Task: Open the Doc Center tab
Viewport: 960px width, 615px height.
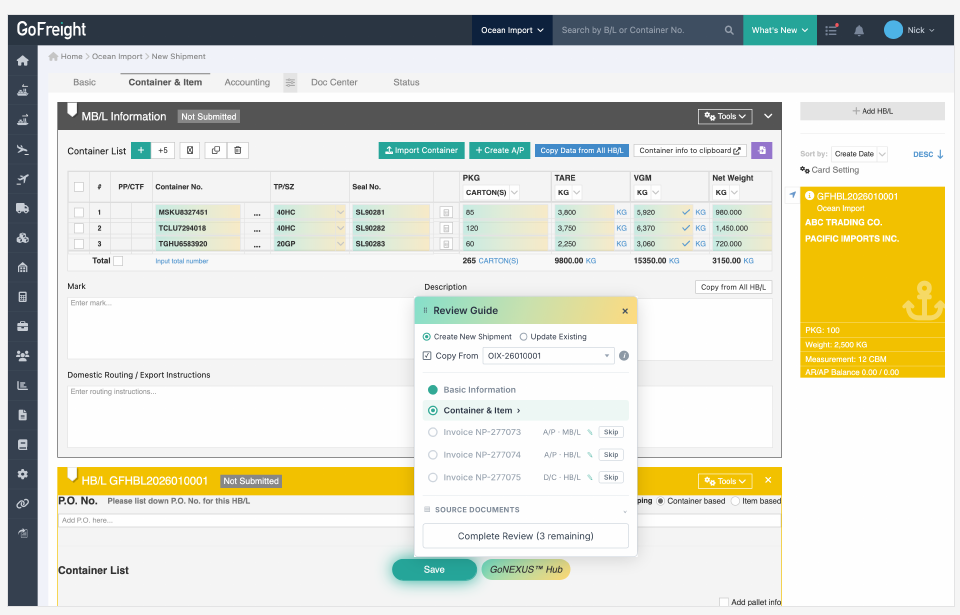Action: coord(334,82)
